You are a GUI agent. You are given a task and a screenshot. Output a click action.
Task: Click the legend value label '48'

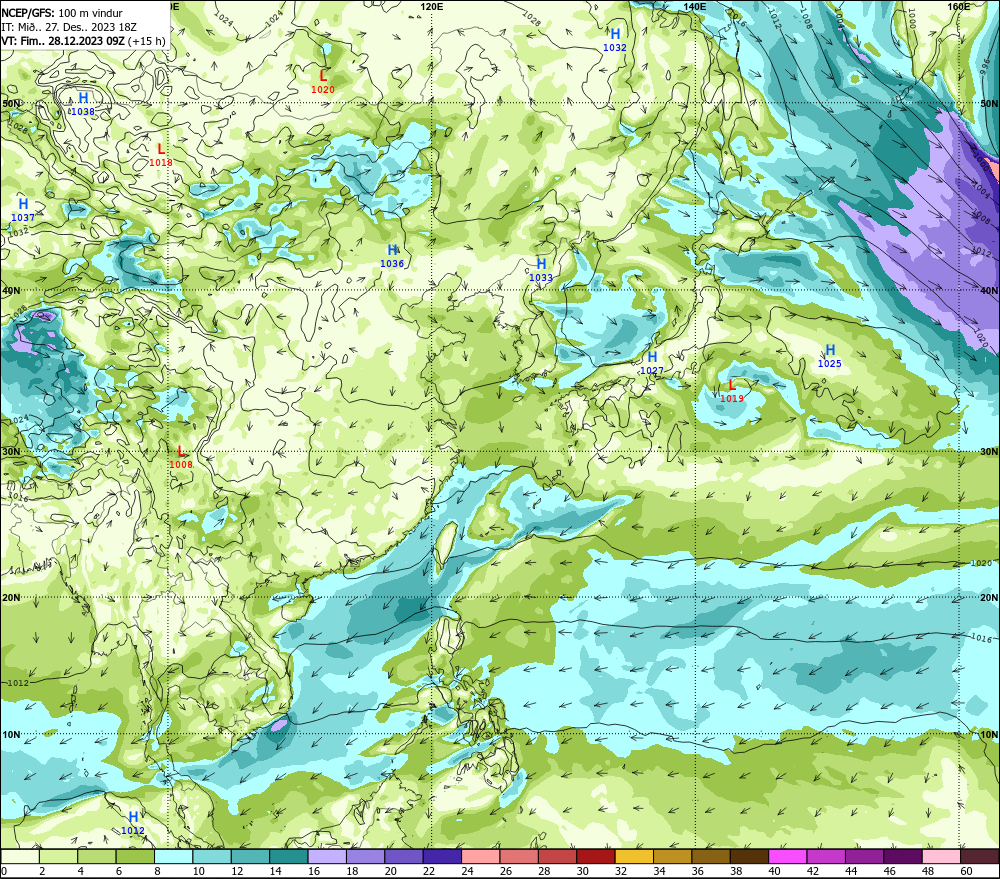point(928,871)
